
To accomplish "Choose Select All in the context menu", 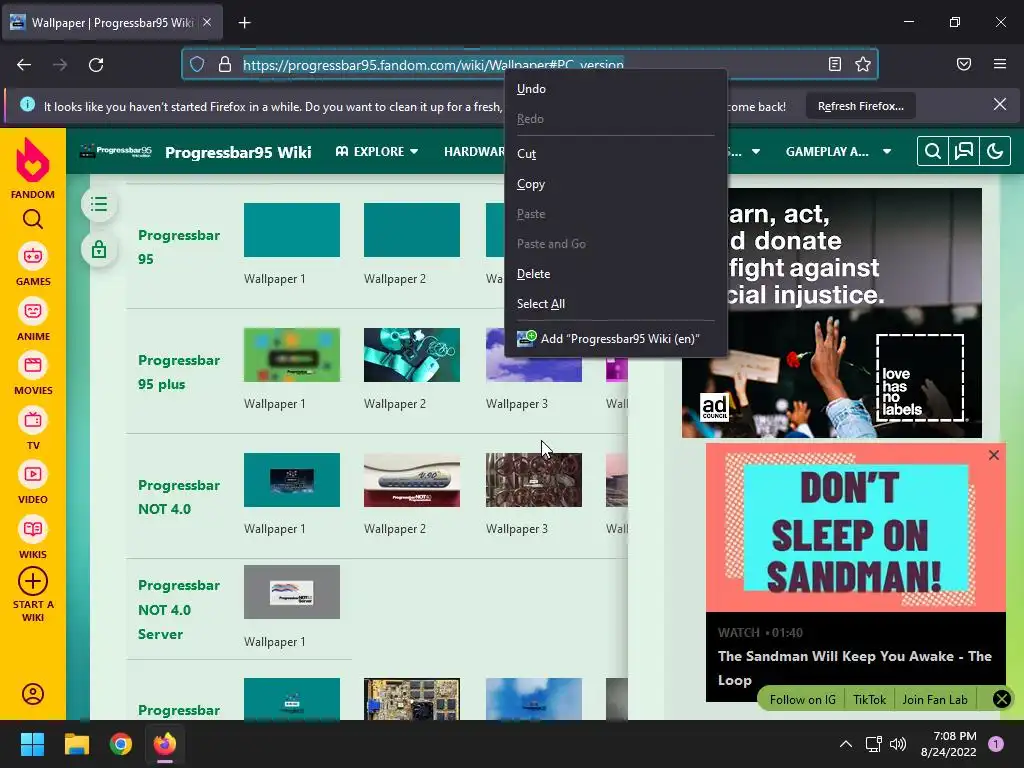I will pos(616,304).
